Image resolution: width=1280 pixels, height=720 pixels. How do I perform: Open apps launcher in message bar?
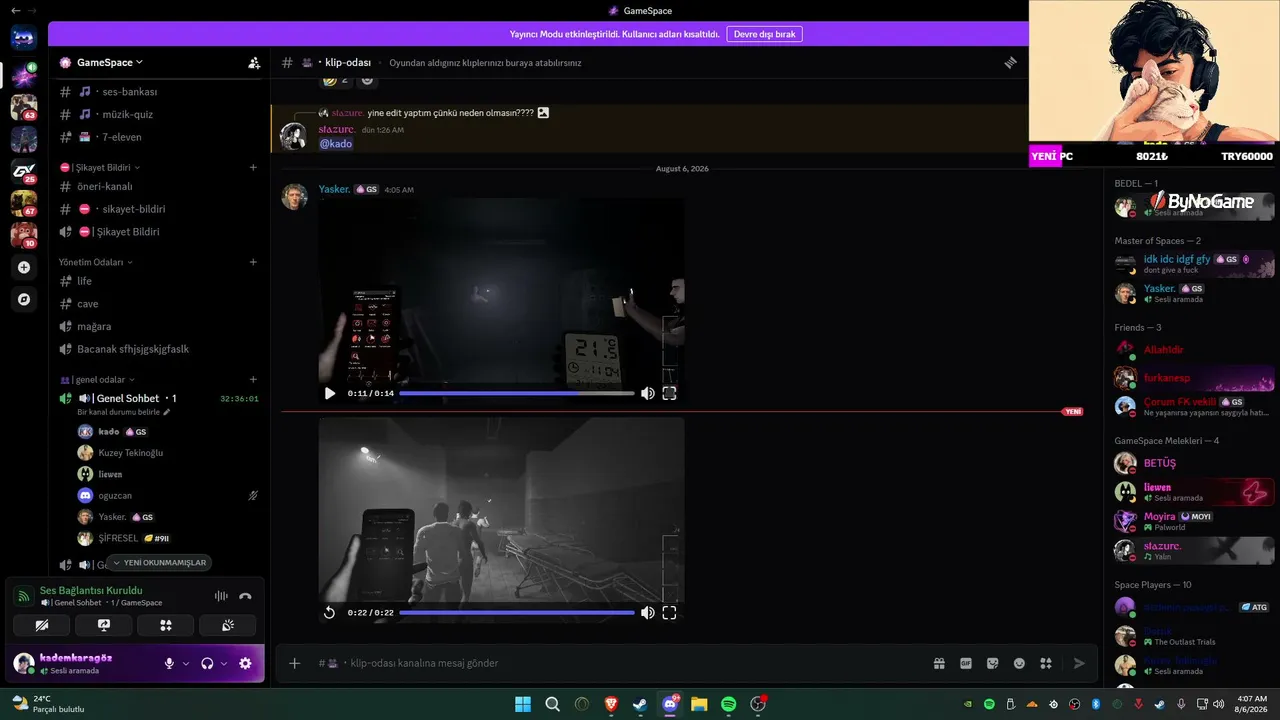coord(1046,663)
